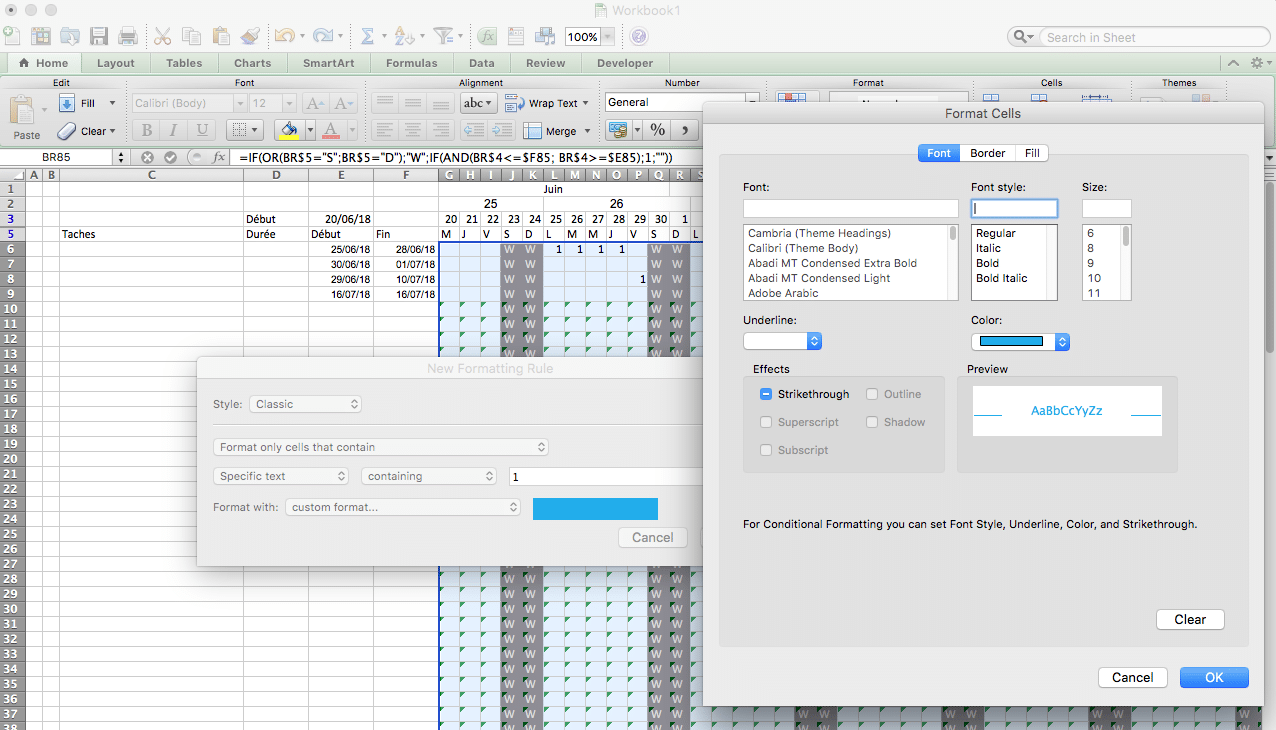The width and height of the screenshot is (1276, 730).
Task: Click the fill color paint bucket icon
Action: [289, 131]
